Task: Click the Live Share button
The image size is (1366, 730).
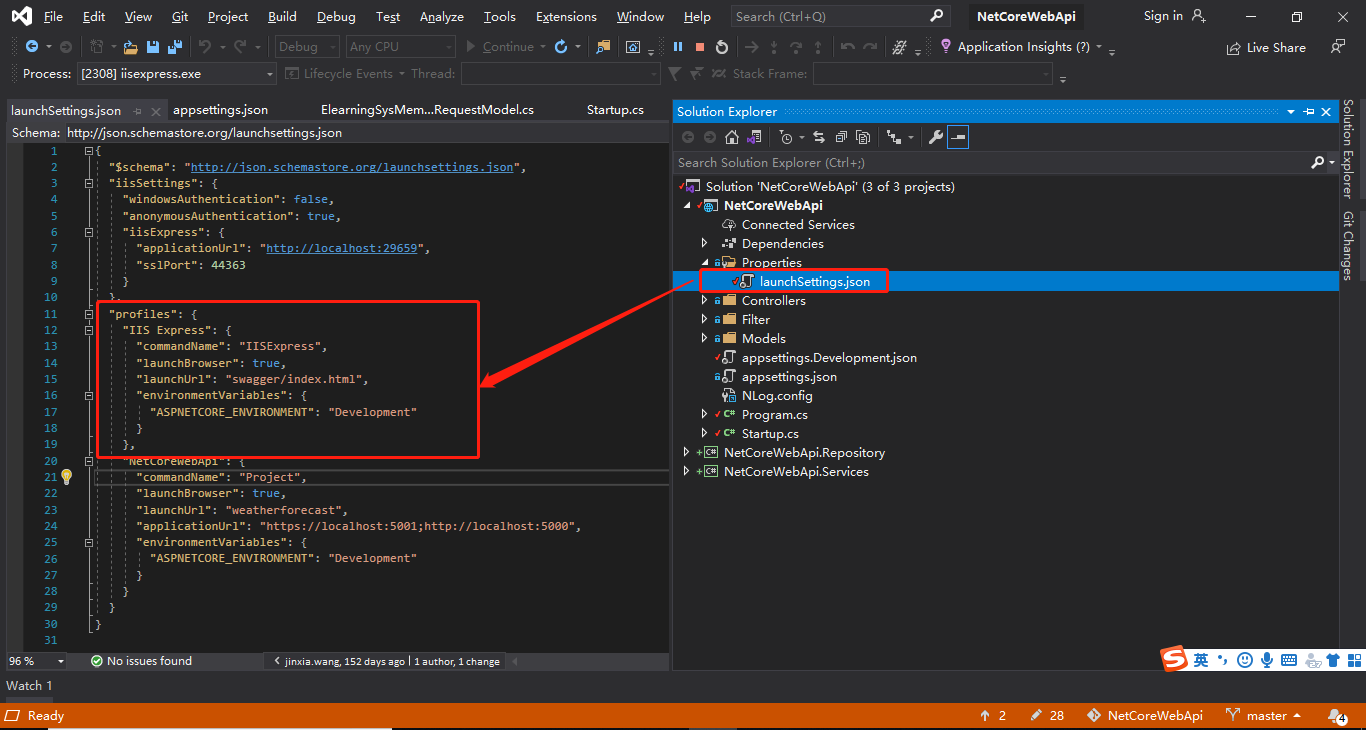Action: pos(1266,47)
